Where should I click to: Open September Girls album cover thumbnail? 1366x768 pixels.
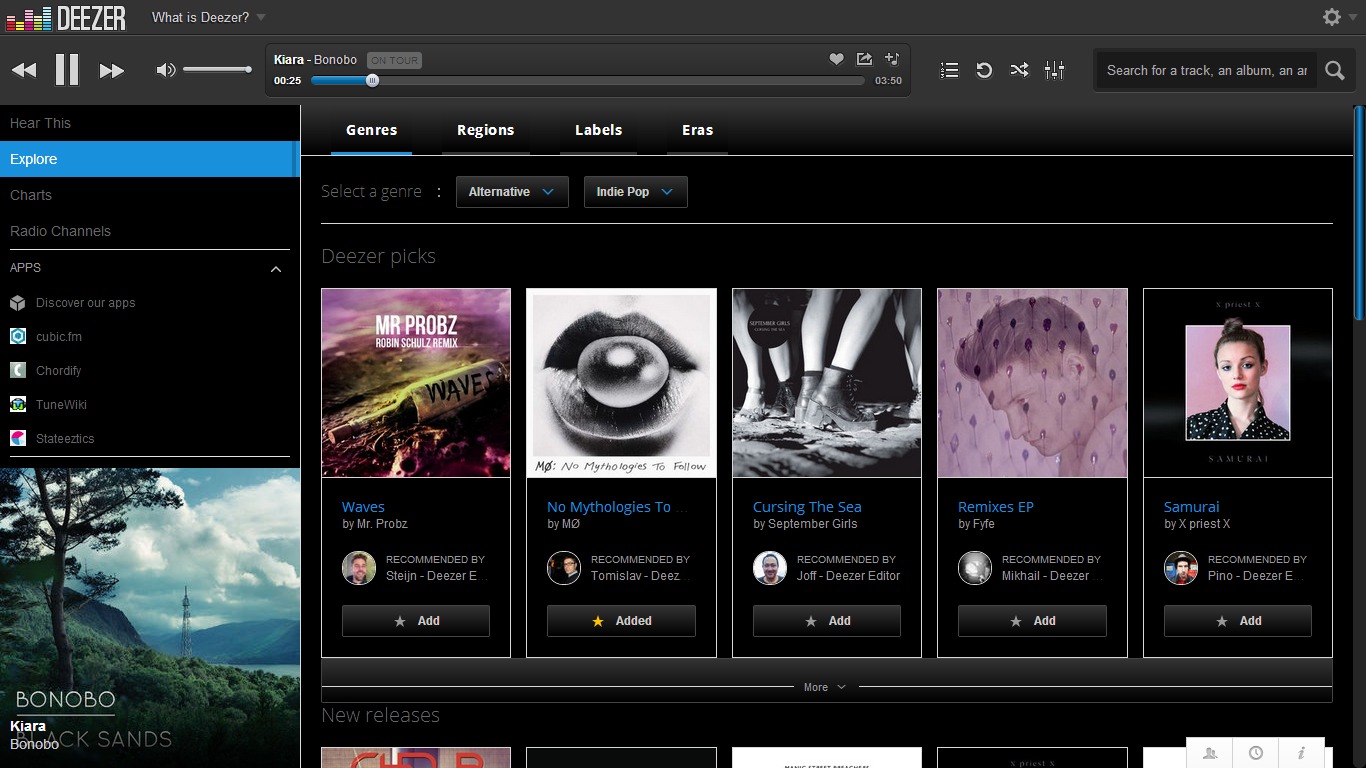tap(827, 383)
